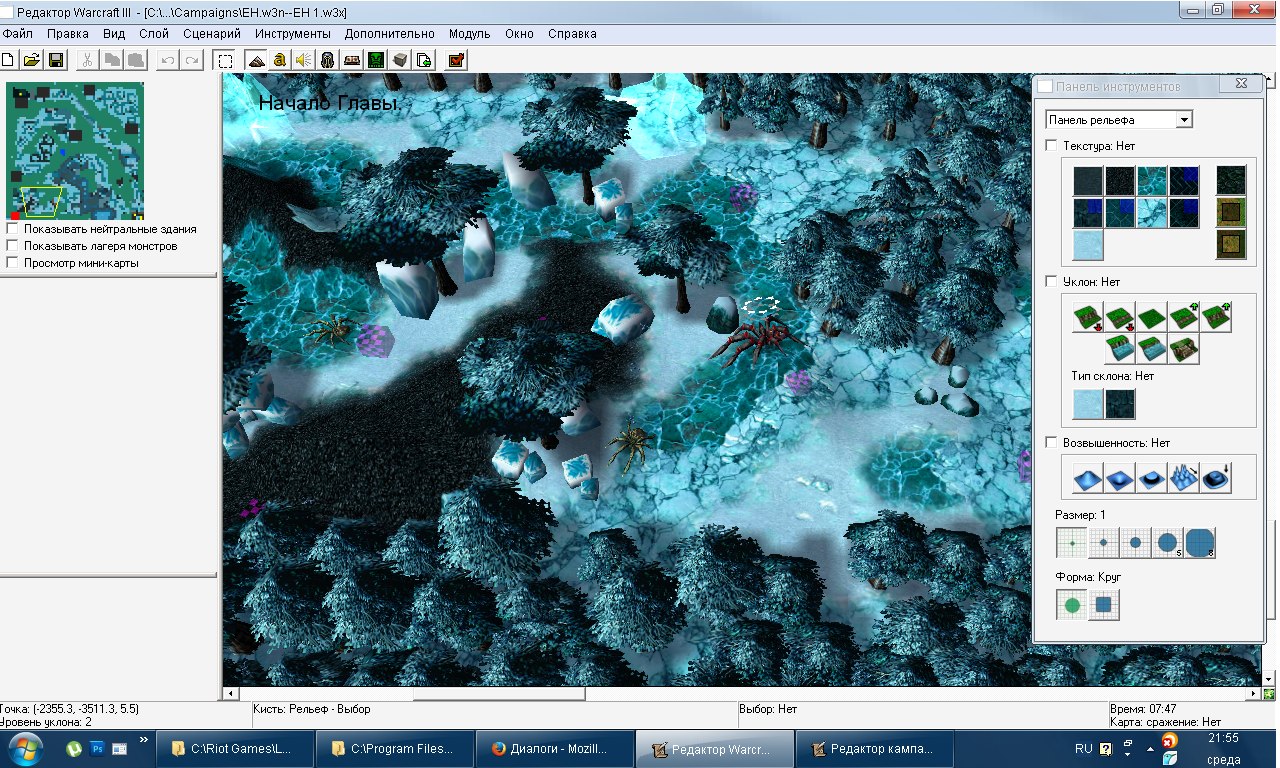Click the RU language indicator in the tray
The image size is (1280, 768).
tap(1084, 748)
